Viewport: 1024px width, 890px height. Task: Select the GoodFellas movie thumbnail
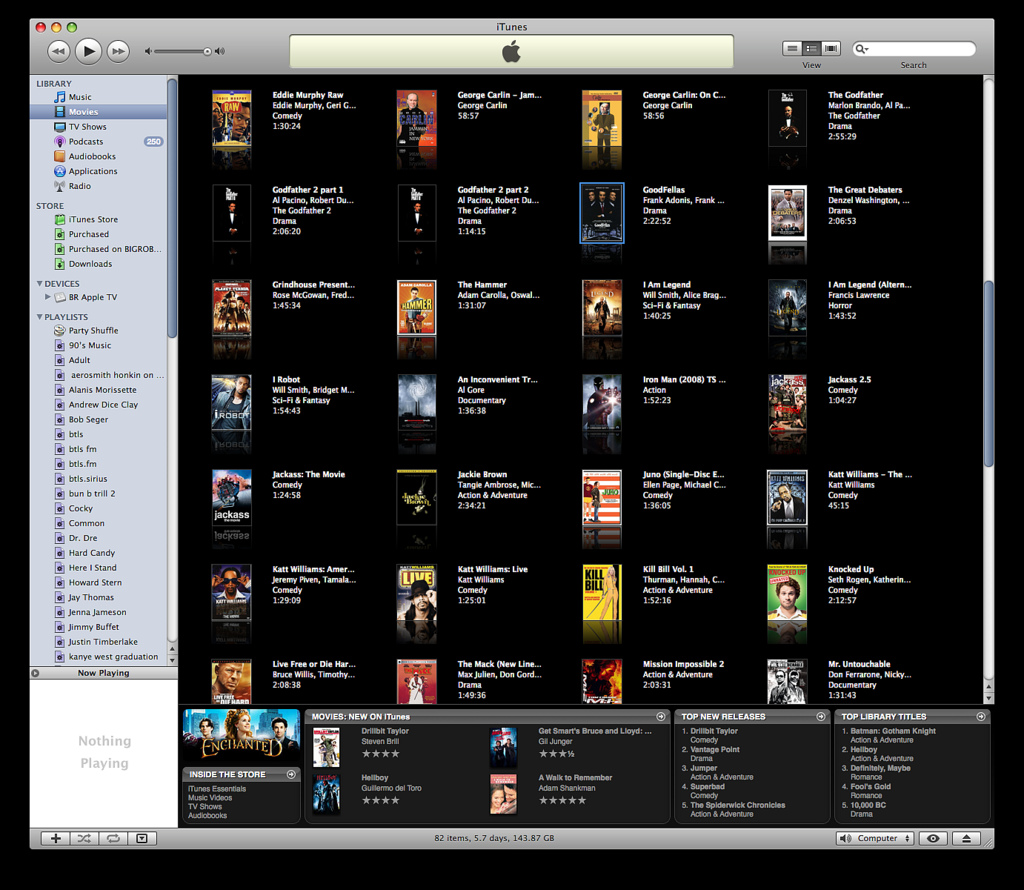tap(602, 213)
